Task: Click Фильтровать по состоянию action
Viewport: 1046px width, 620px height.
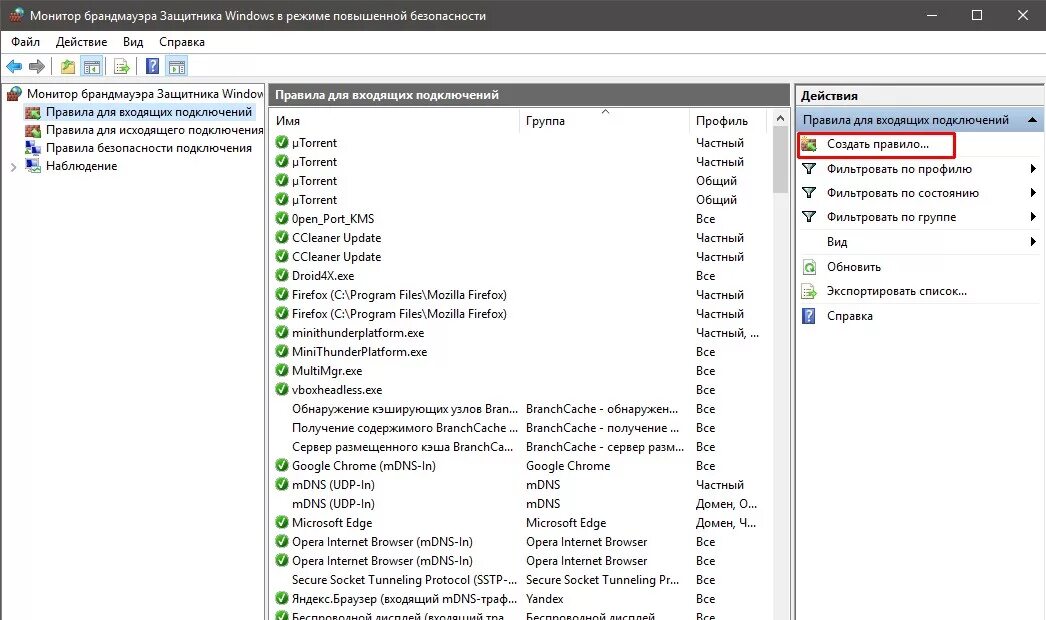Action: pos(903,193)
